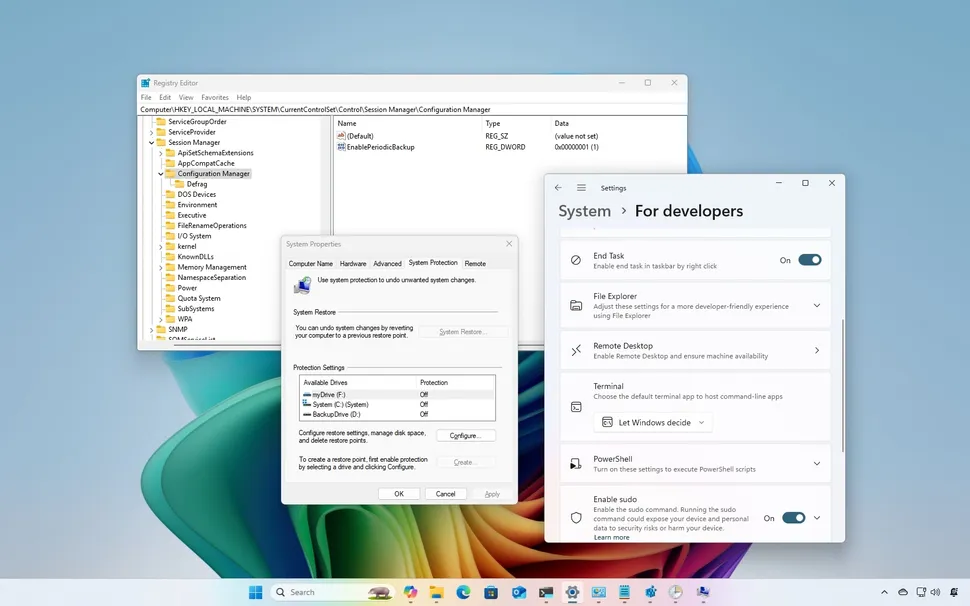Viewport: 970px width, 606px height.
Task: Open the 'Let Windows decide' terminal dropdown
Action: pos(653,422)
